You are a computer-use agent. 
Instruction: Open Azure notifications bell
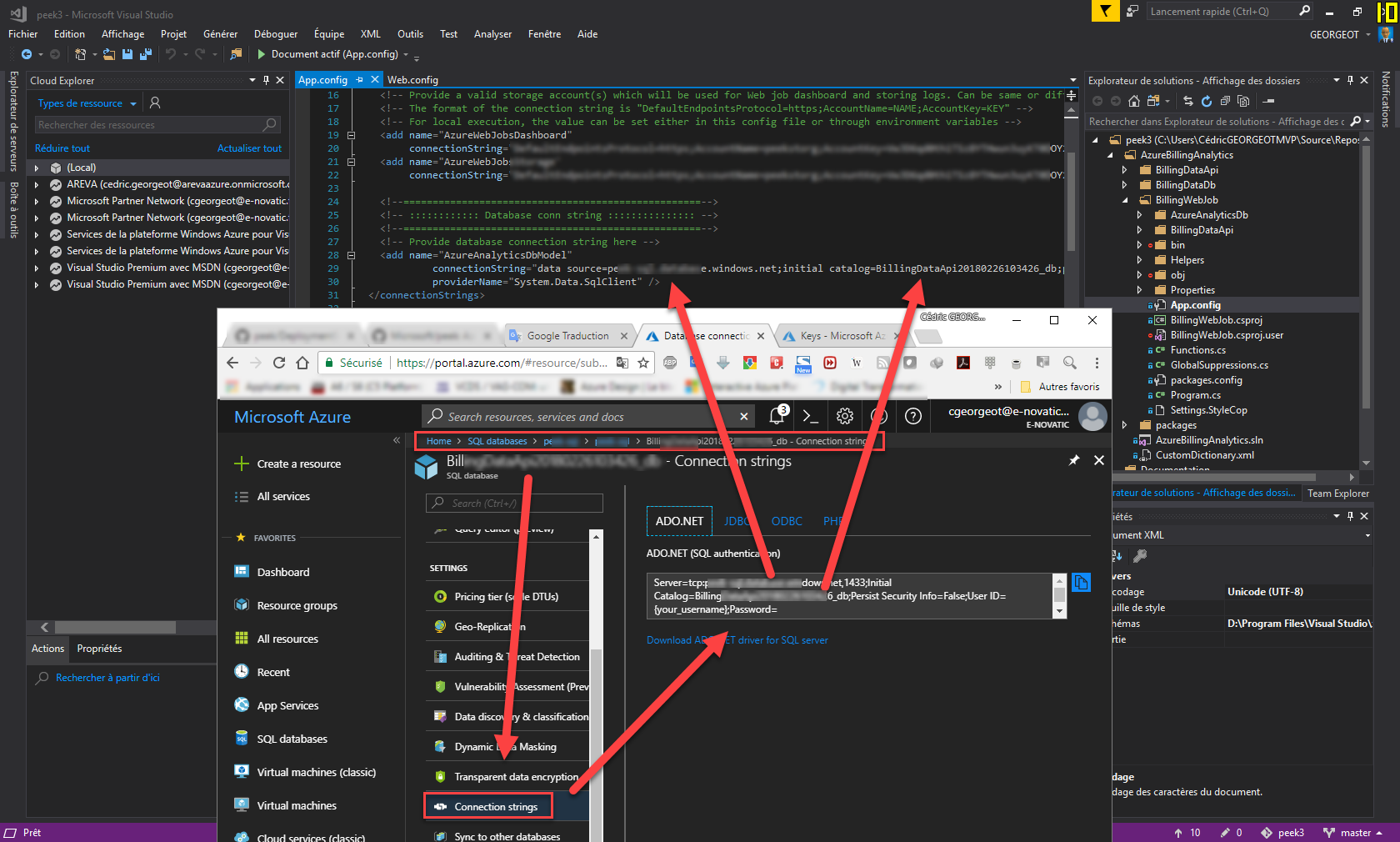click(x=777, y=416)
